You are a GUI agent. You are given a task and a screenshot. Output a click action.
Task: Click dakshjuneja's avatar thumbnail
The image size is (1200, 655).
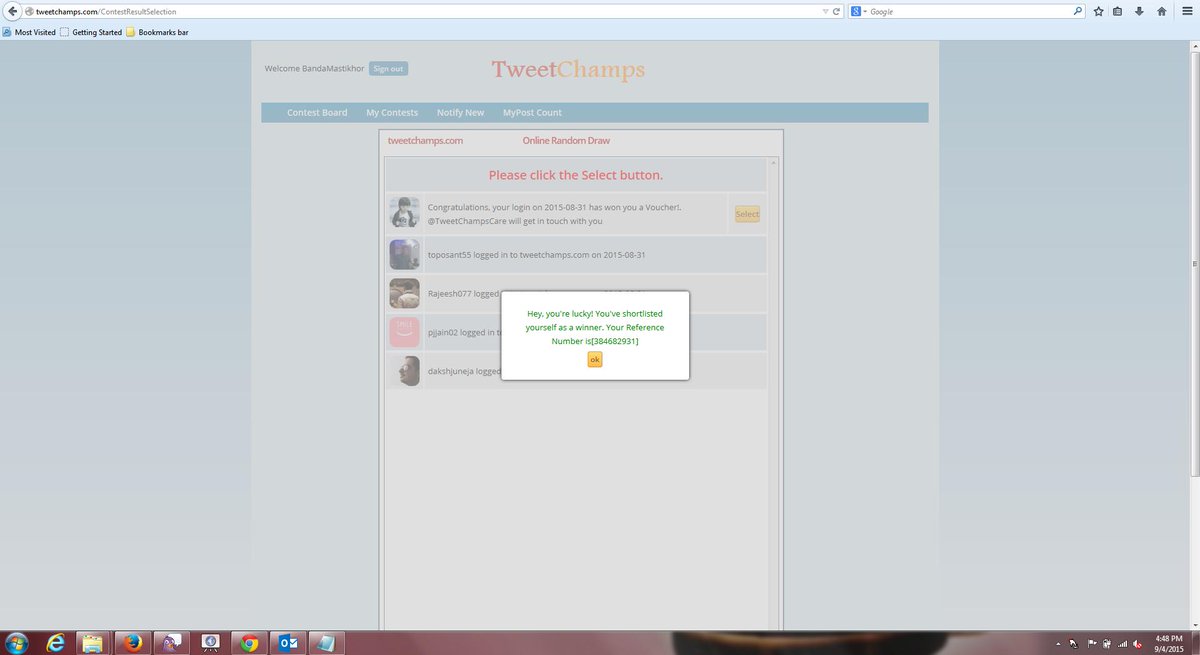pos(404,371)
